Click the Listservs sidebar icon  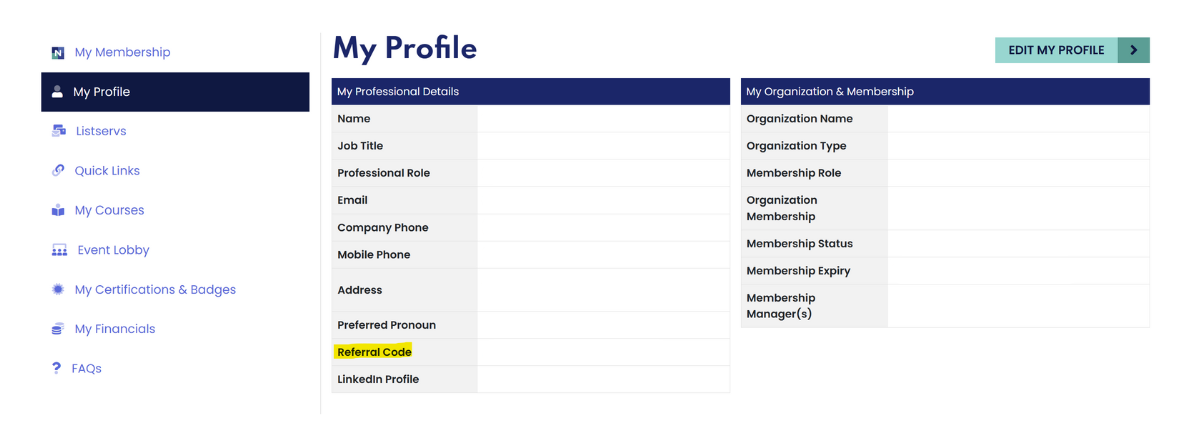point(58,131)
